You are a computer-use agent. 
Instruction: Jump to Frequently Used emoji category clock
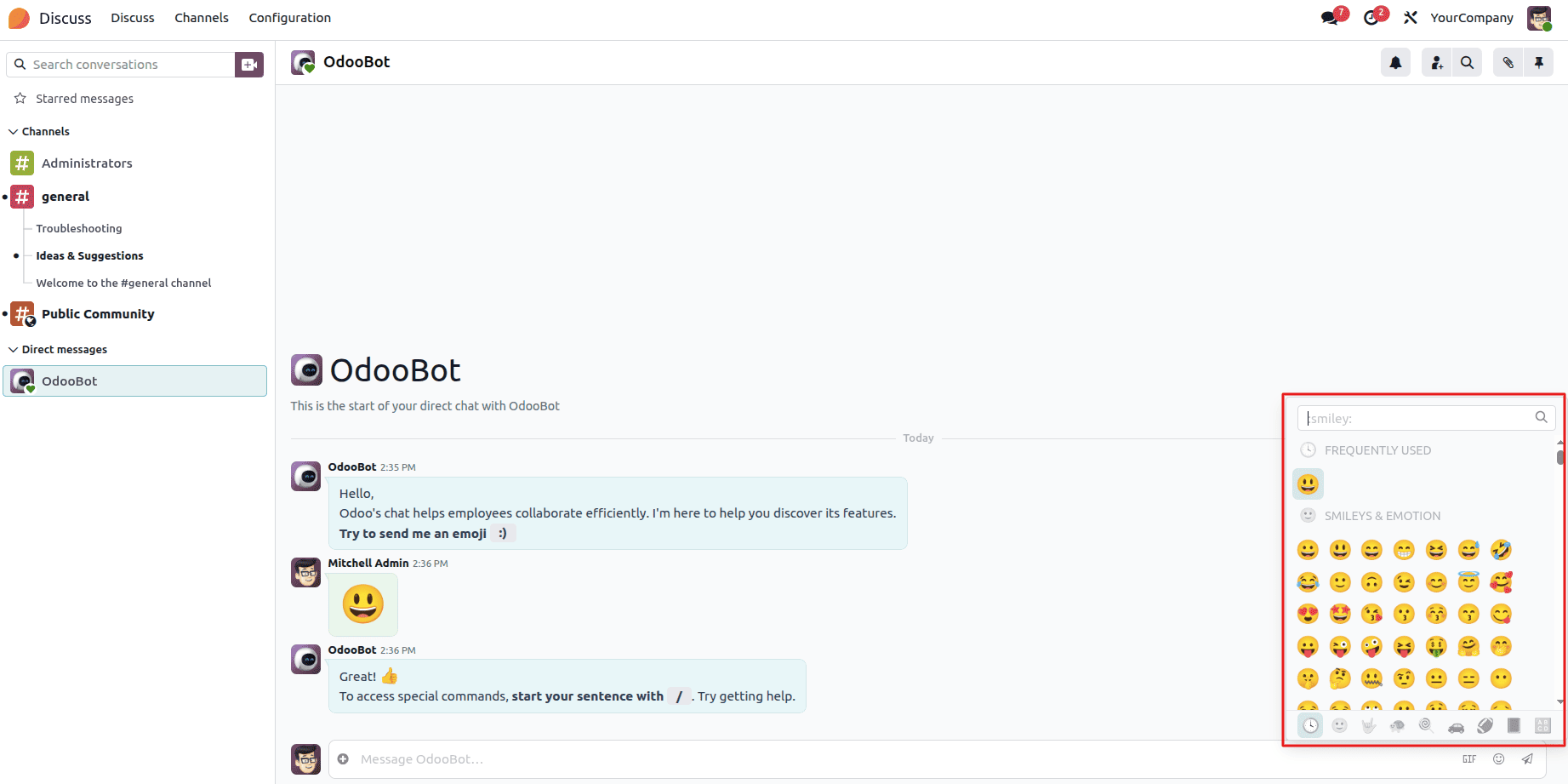(1310, 725)
